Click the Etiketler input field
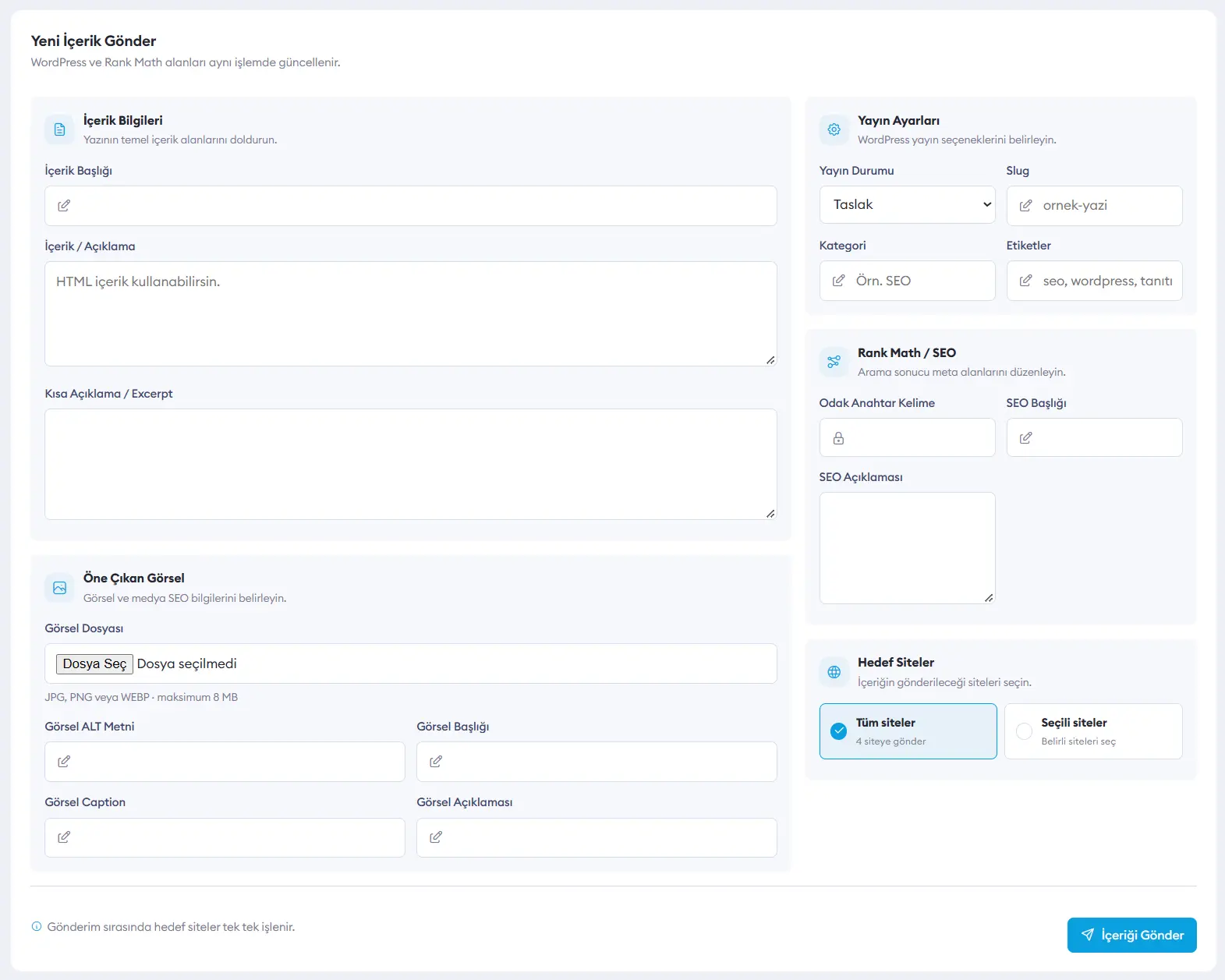 pos(1094,281)
